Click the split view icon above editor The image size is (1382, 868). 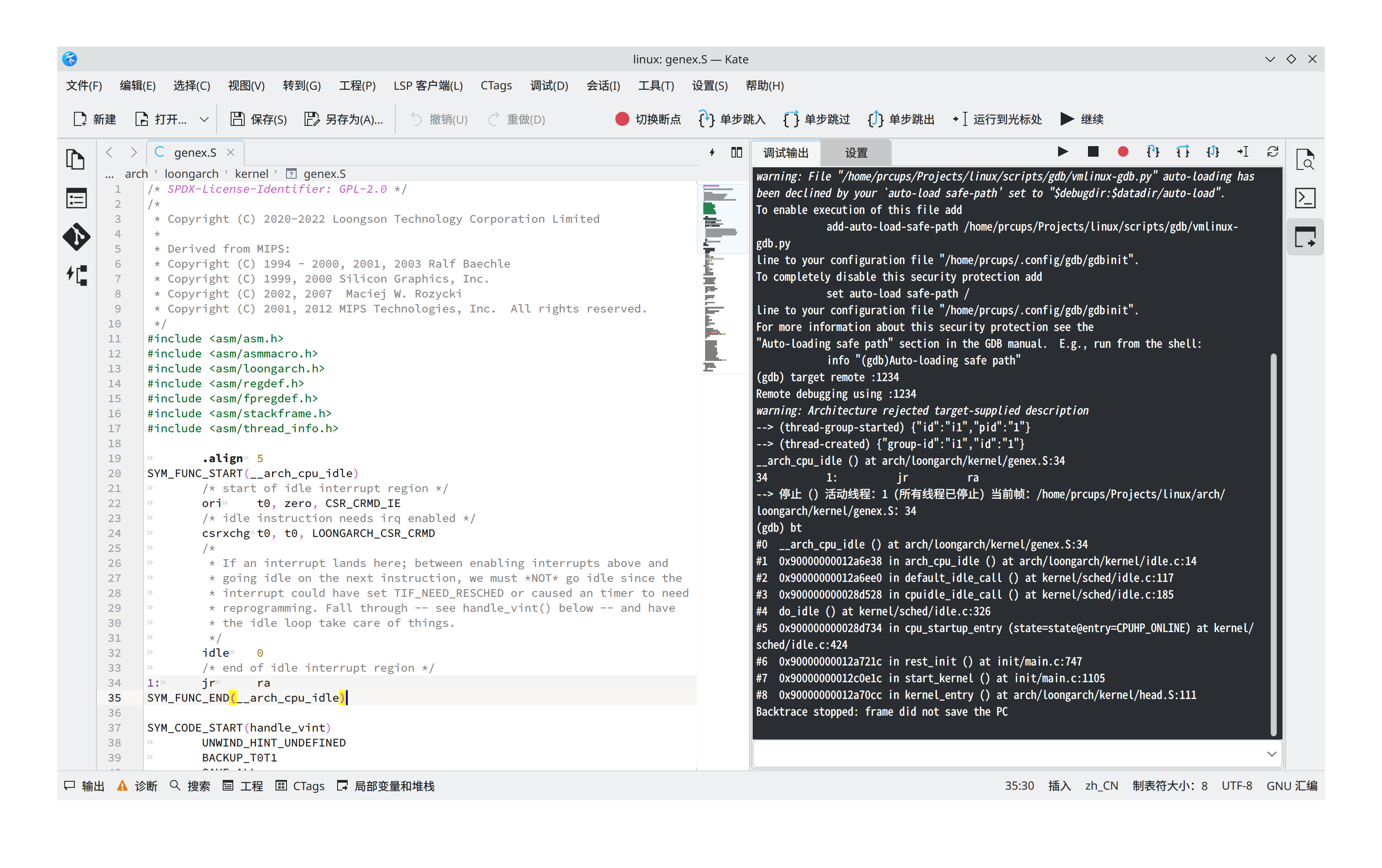pos(736,152)
